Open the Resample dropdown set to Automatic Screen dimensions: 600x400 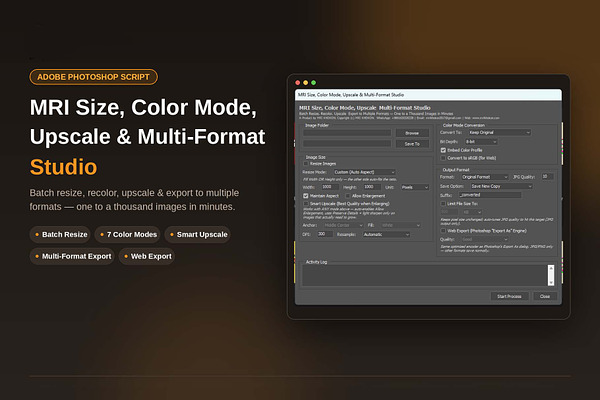(386, 234)
